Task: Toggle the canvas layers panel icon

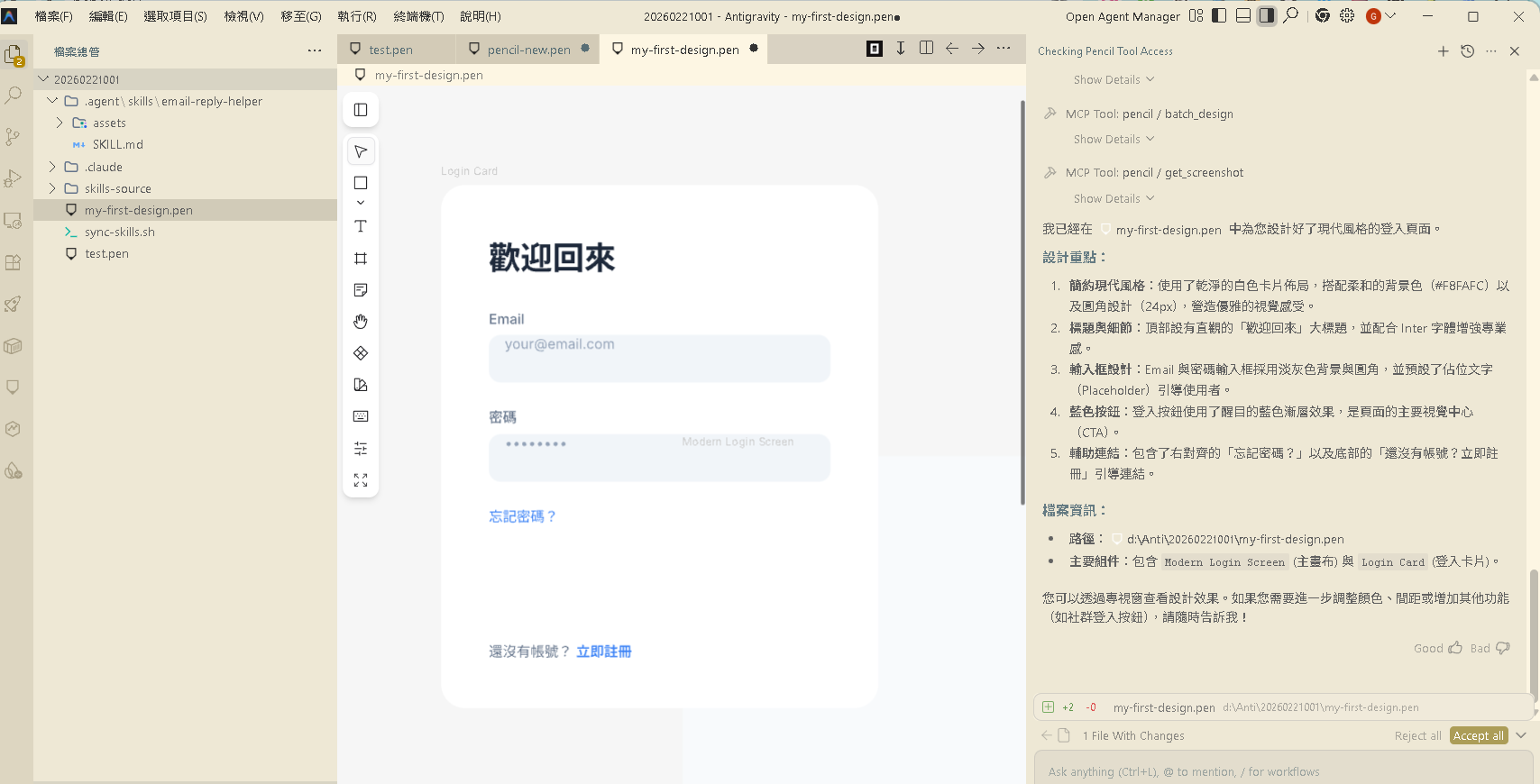Action: tap(361, 110)
